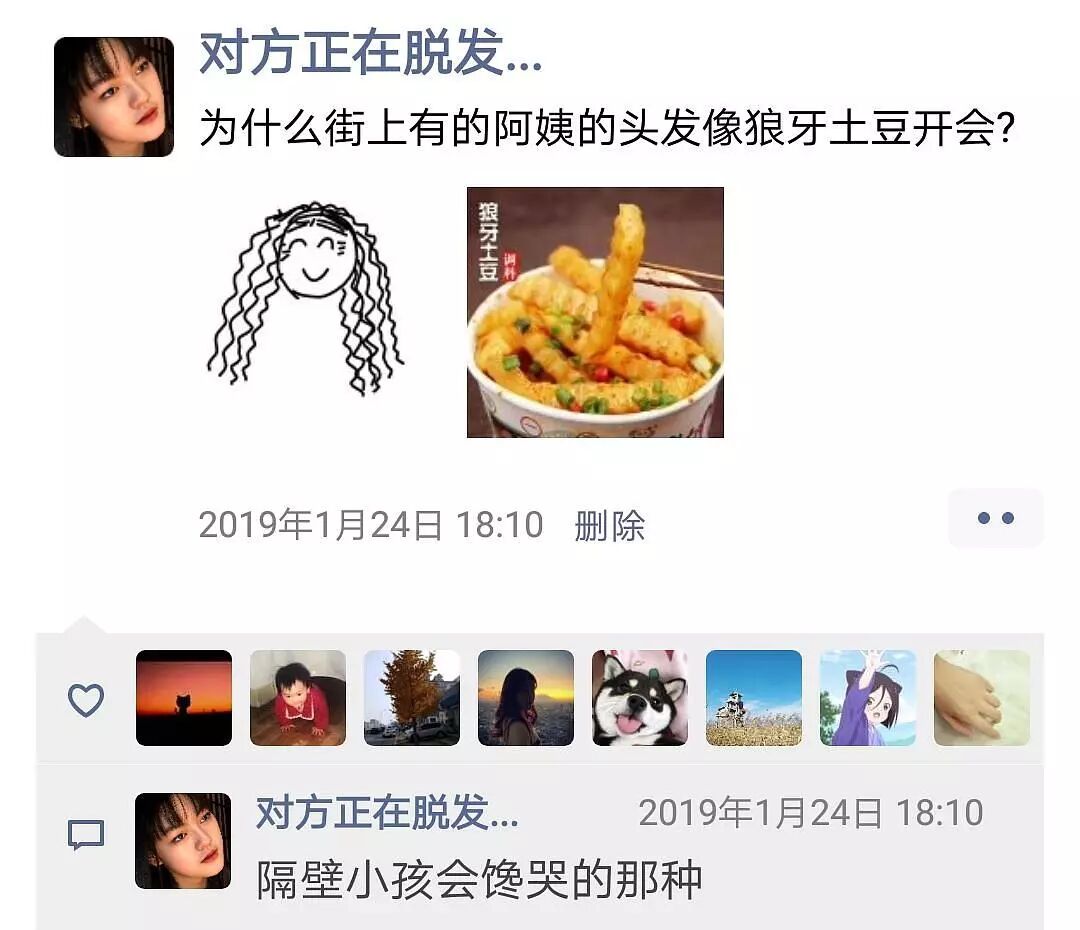Open the anime girl liker avatar
Viewport: 1080px width, 930px height.
868,698
